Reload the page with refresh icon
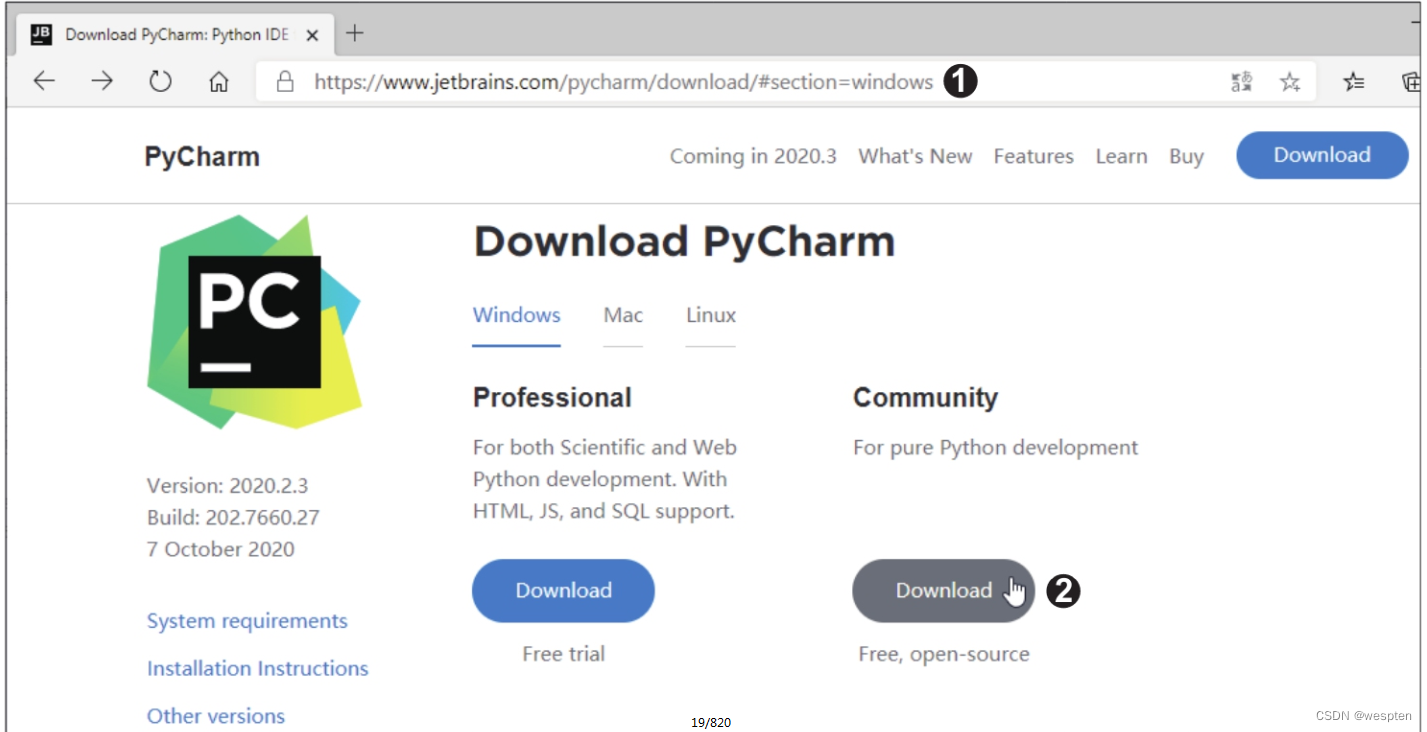This screenshot has height=732, width=1427. (x=160, y=82)
